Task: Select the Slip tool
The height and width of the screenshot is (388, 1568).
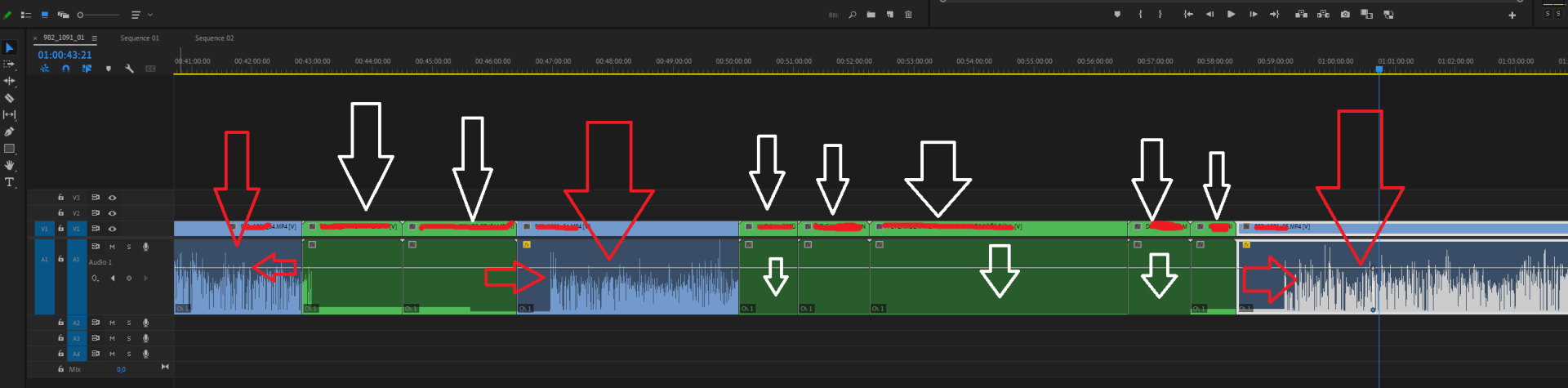Action: pyautogui.click(x=10, y=115)
